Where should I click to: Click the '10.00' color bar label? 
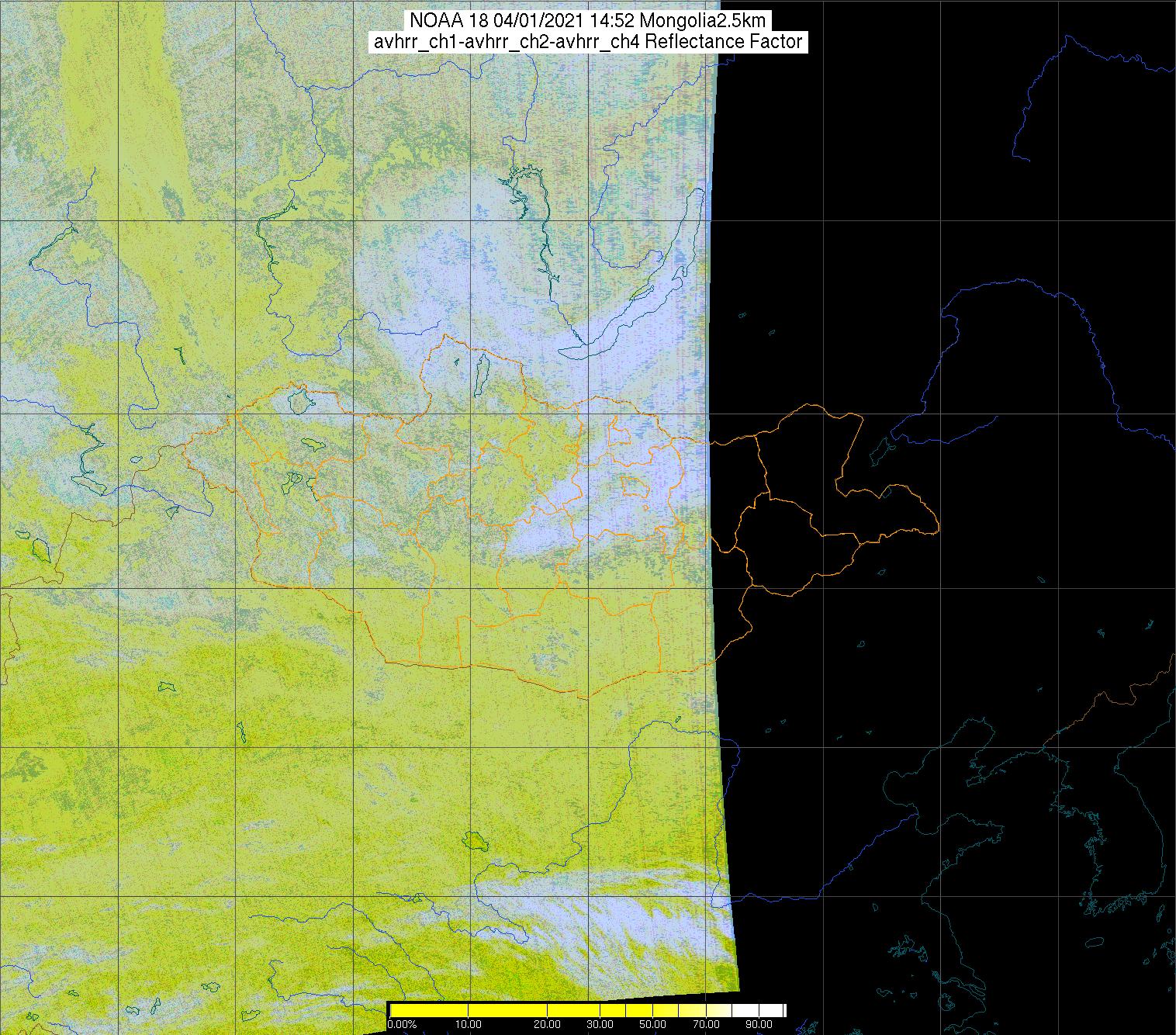click(468, 1025)
